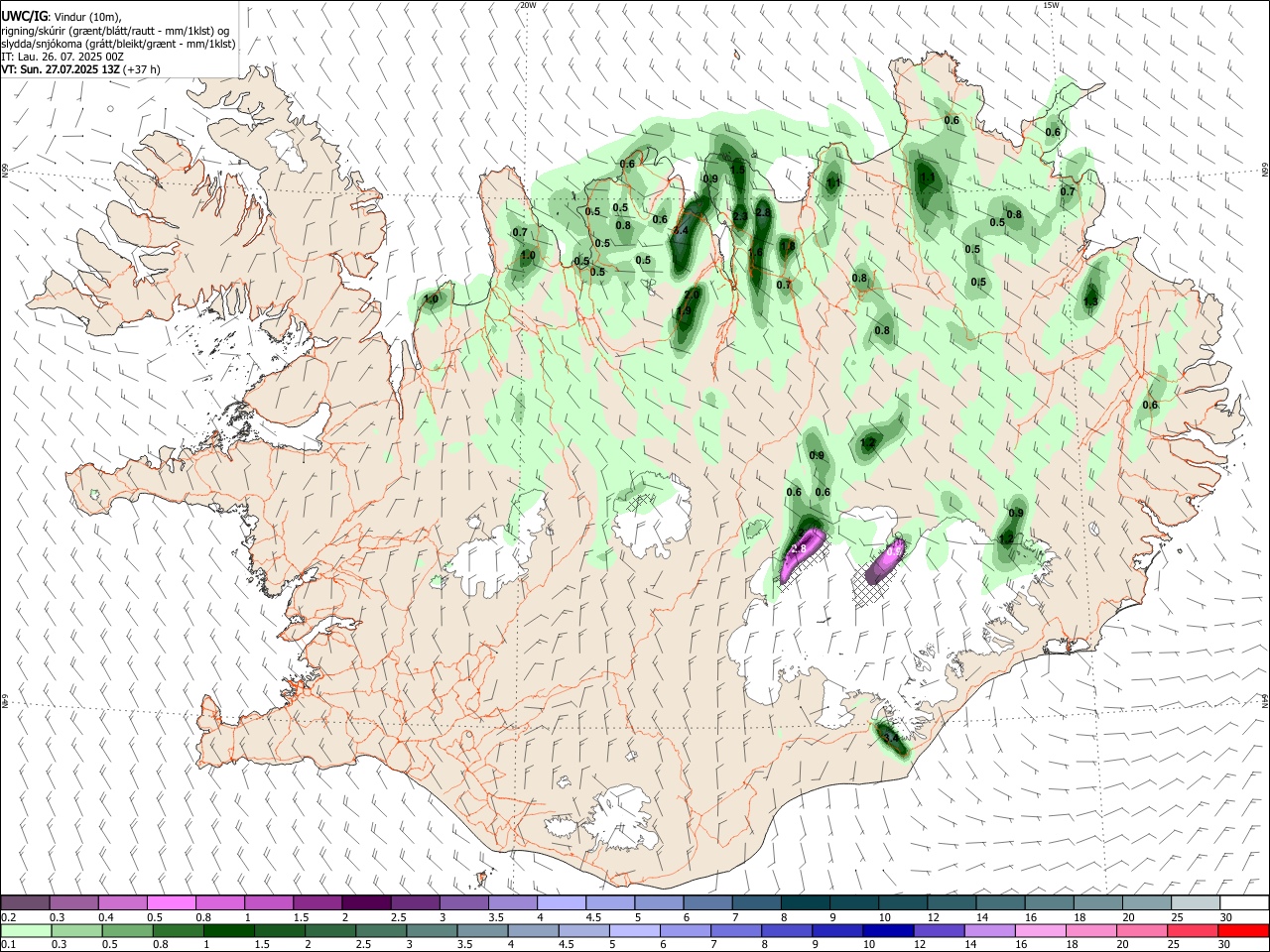Select bright red swatch after 30, lower scale
Viewport: 1270px width, 952px height.
[1242, 931]
